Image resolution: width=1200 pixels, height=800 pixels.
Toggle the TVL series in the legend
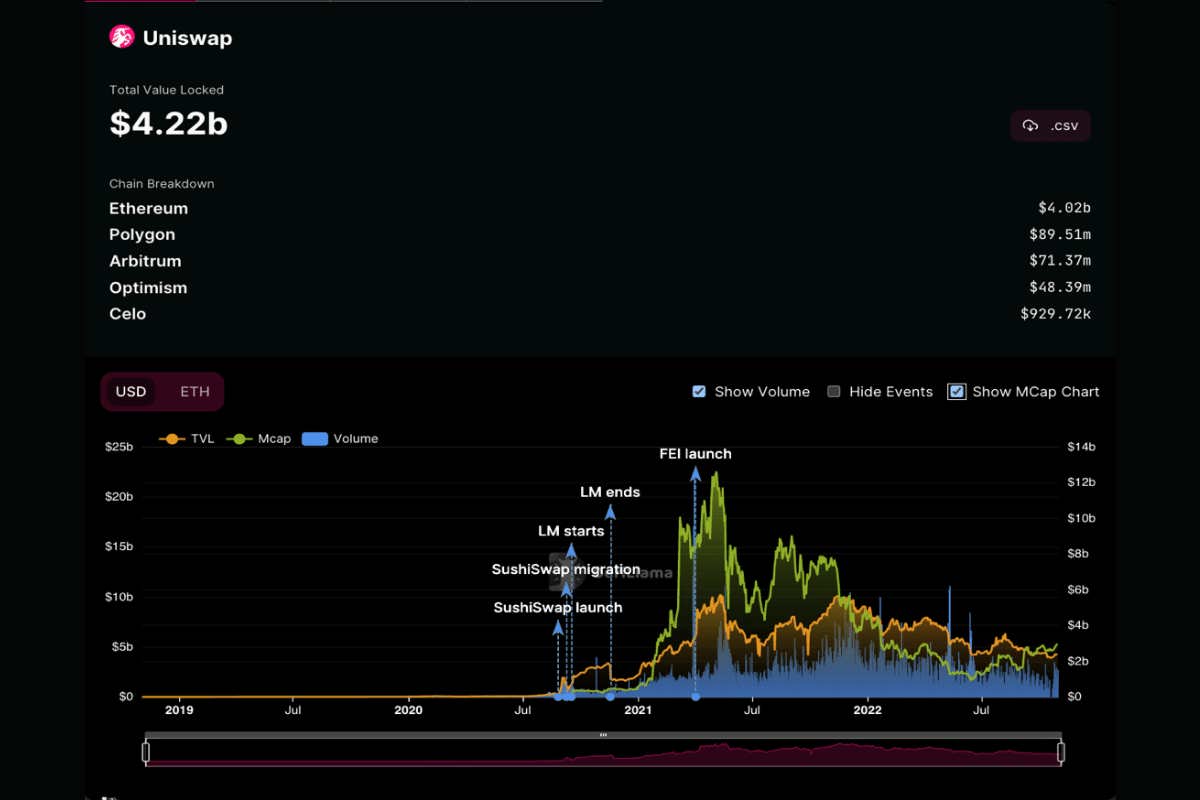pos(187,439)
